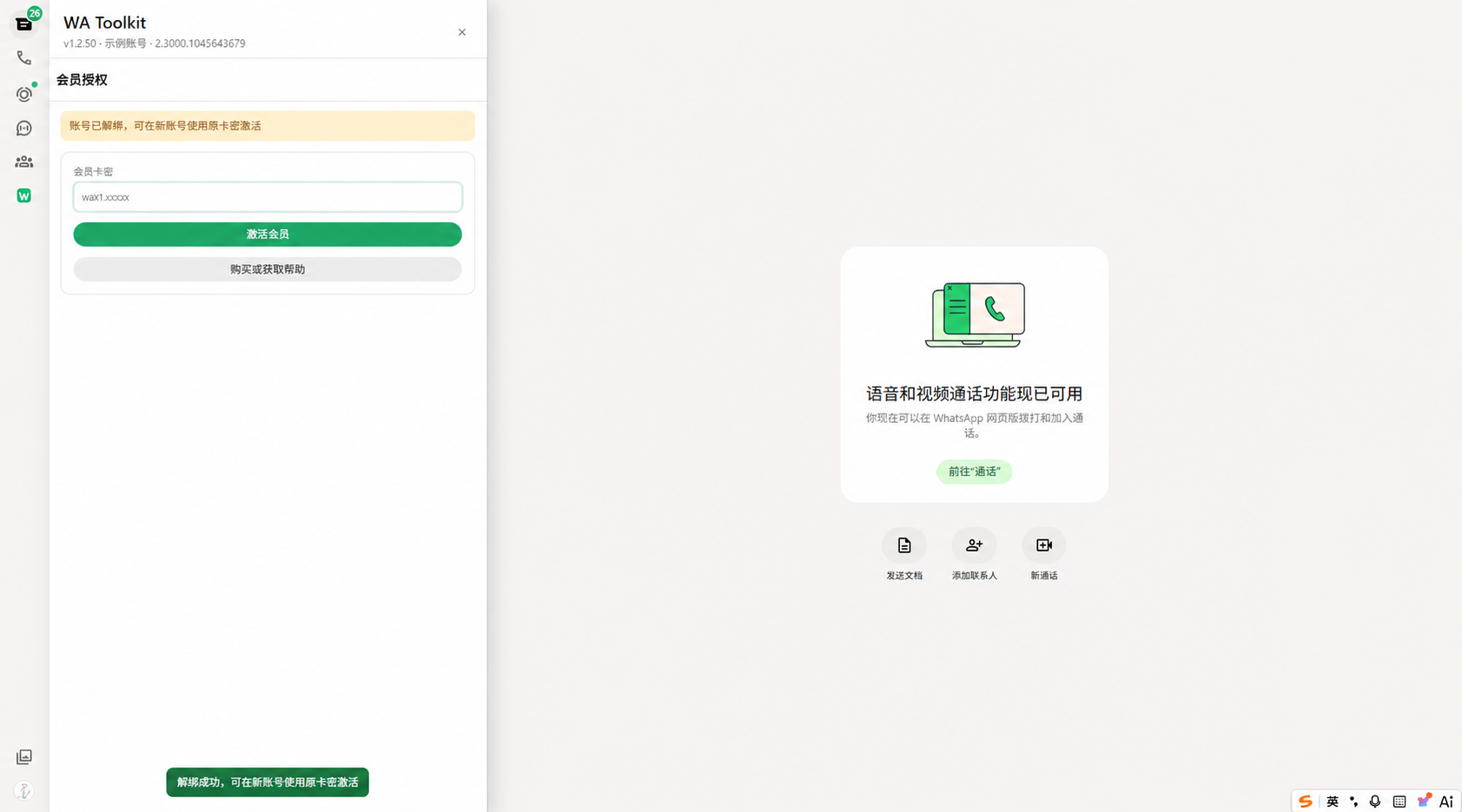Open the chats icon with 26 badge
The height and width of the screenshot is (812, 1462).
pos(24,23)
